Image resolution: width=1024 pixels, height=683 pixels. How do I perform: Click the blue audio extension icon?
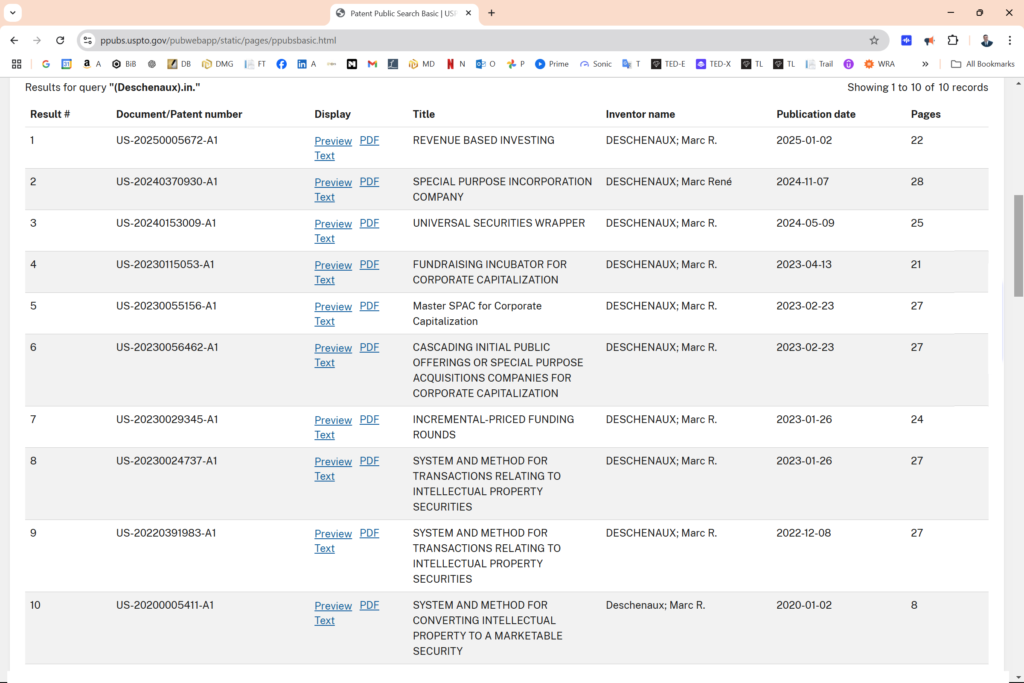(x=906, y=40)
